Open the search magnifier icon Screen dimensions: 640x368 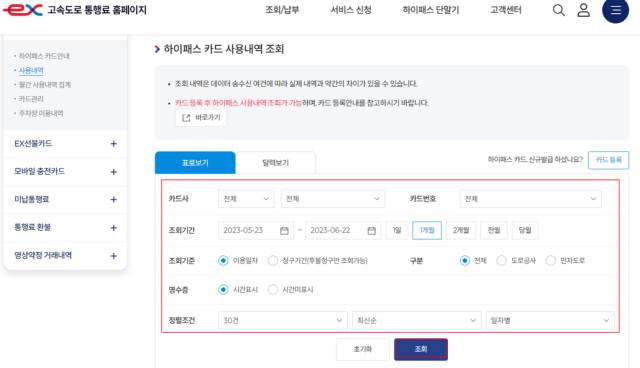tap(558, 10)
